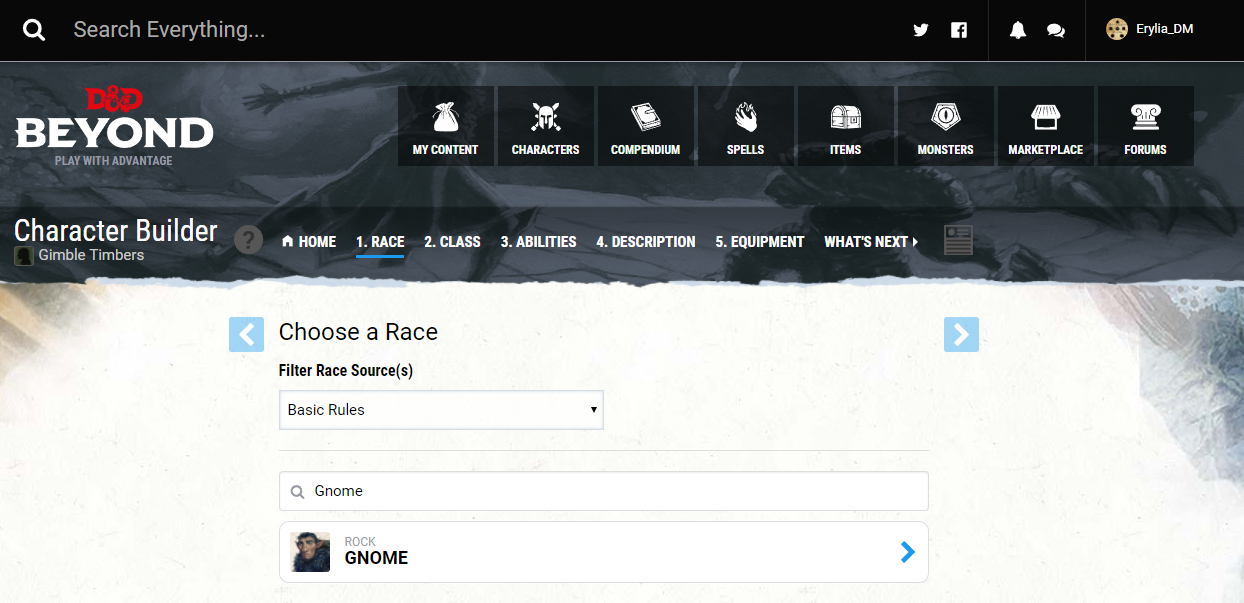This screenshot has width=1244, height=603.
Task: Click the search magnifier icon
Action: tap(34, 30)
